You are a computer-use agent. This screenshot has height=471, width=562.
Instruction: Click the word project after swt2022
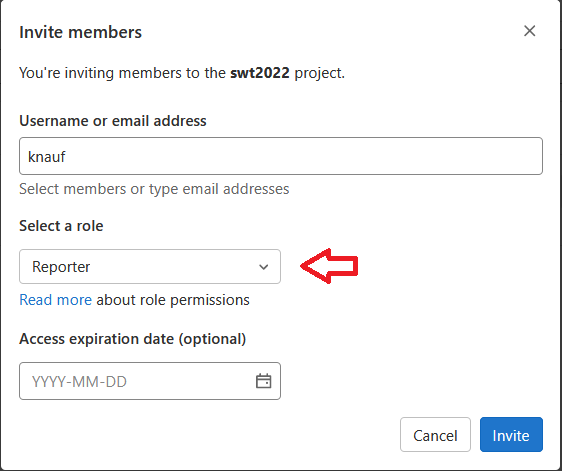[320, 73]
